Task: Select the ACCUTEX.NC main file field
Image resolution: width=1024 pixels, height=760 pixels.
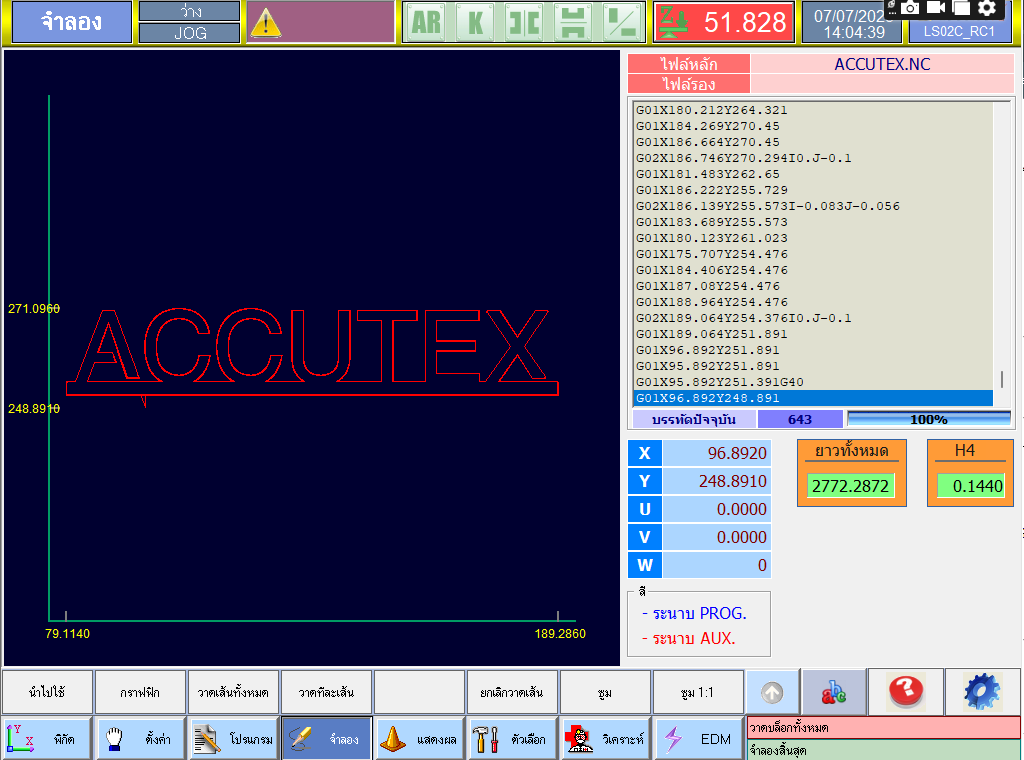Action: pos(882,64)
